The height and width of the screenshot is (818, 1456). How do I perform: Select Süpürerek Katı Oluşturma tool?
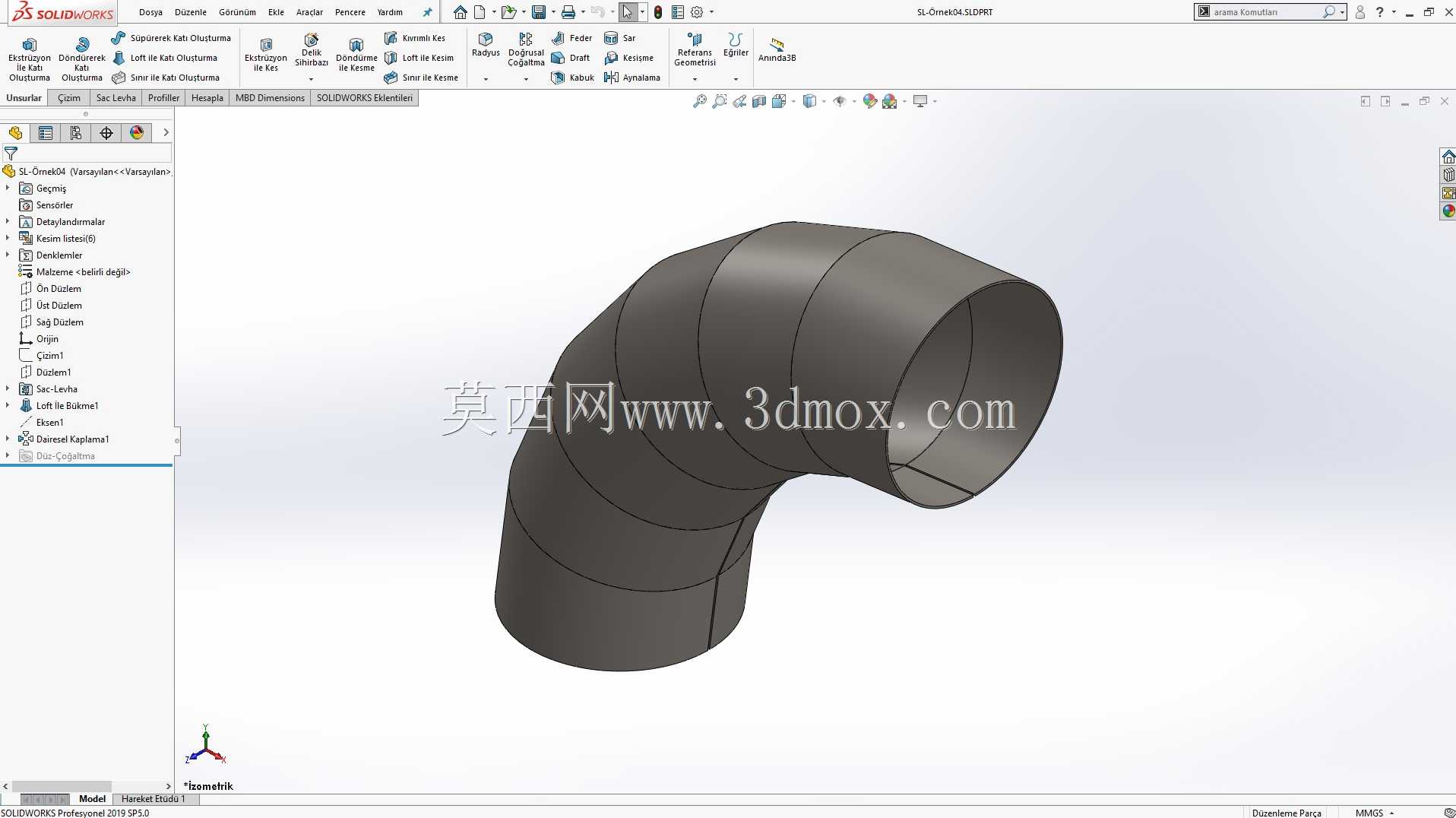(x=171, y=38)
